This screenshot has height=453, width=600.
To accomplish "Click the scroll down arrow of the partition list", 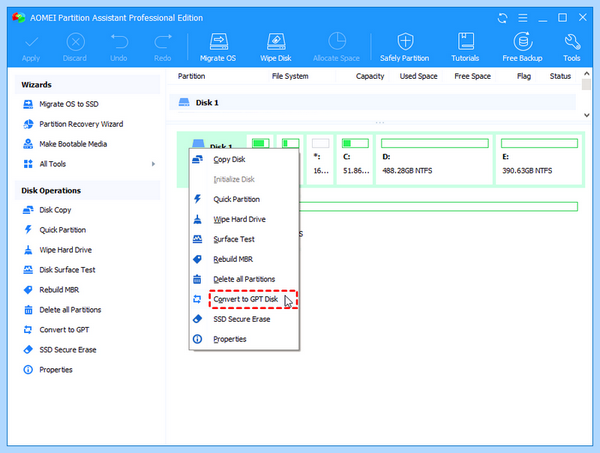I will point(586,115).
